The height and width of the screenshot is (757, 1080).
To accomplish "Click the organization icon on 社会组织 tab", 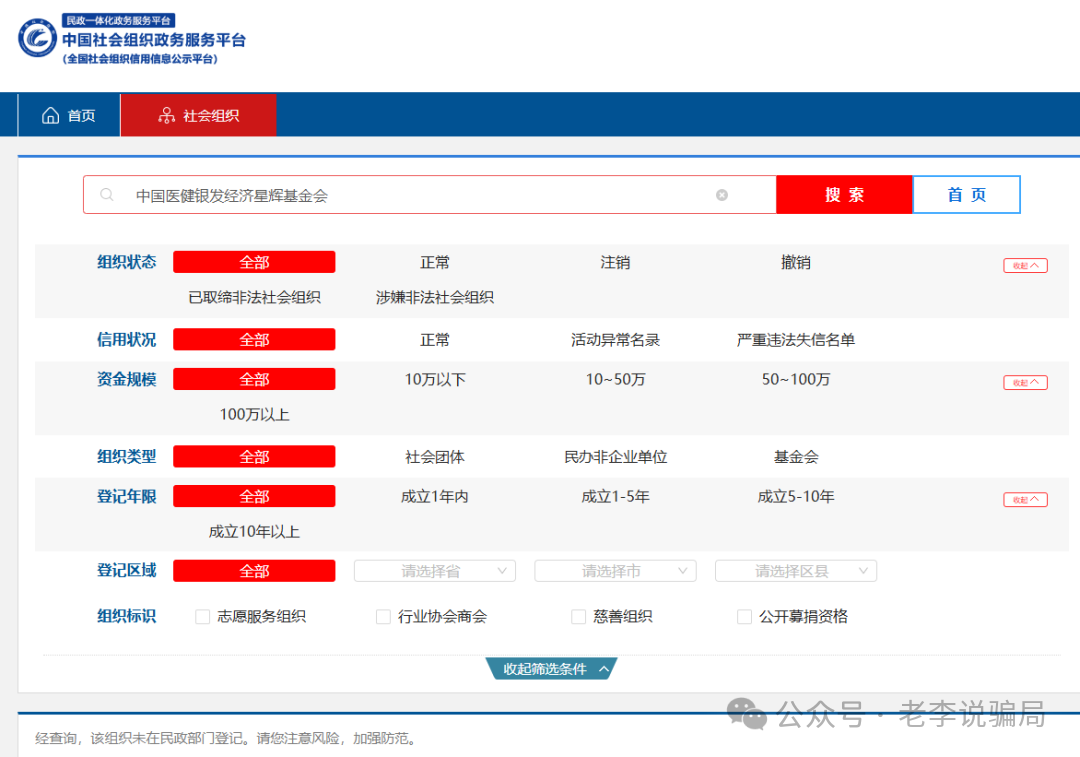I will click(167, 114).
